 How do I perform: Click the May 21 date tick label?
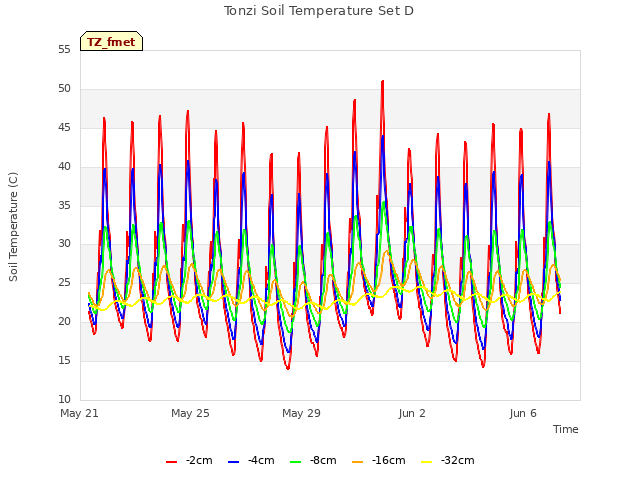click(80, 413)
